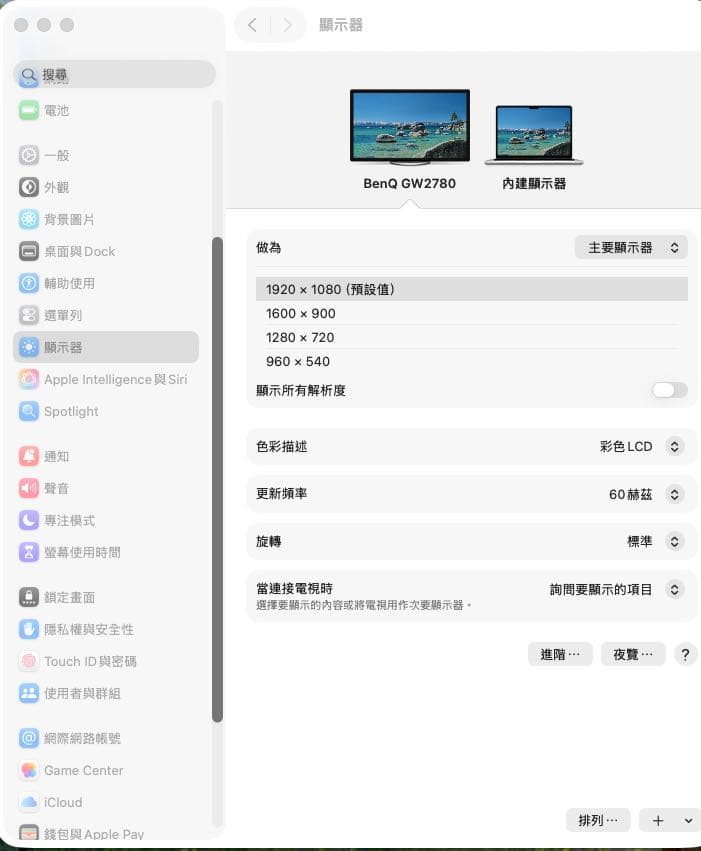Select 1920 × 1080 (預設值) resolution
The image size is (701, 851).
coord(471,289)
